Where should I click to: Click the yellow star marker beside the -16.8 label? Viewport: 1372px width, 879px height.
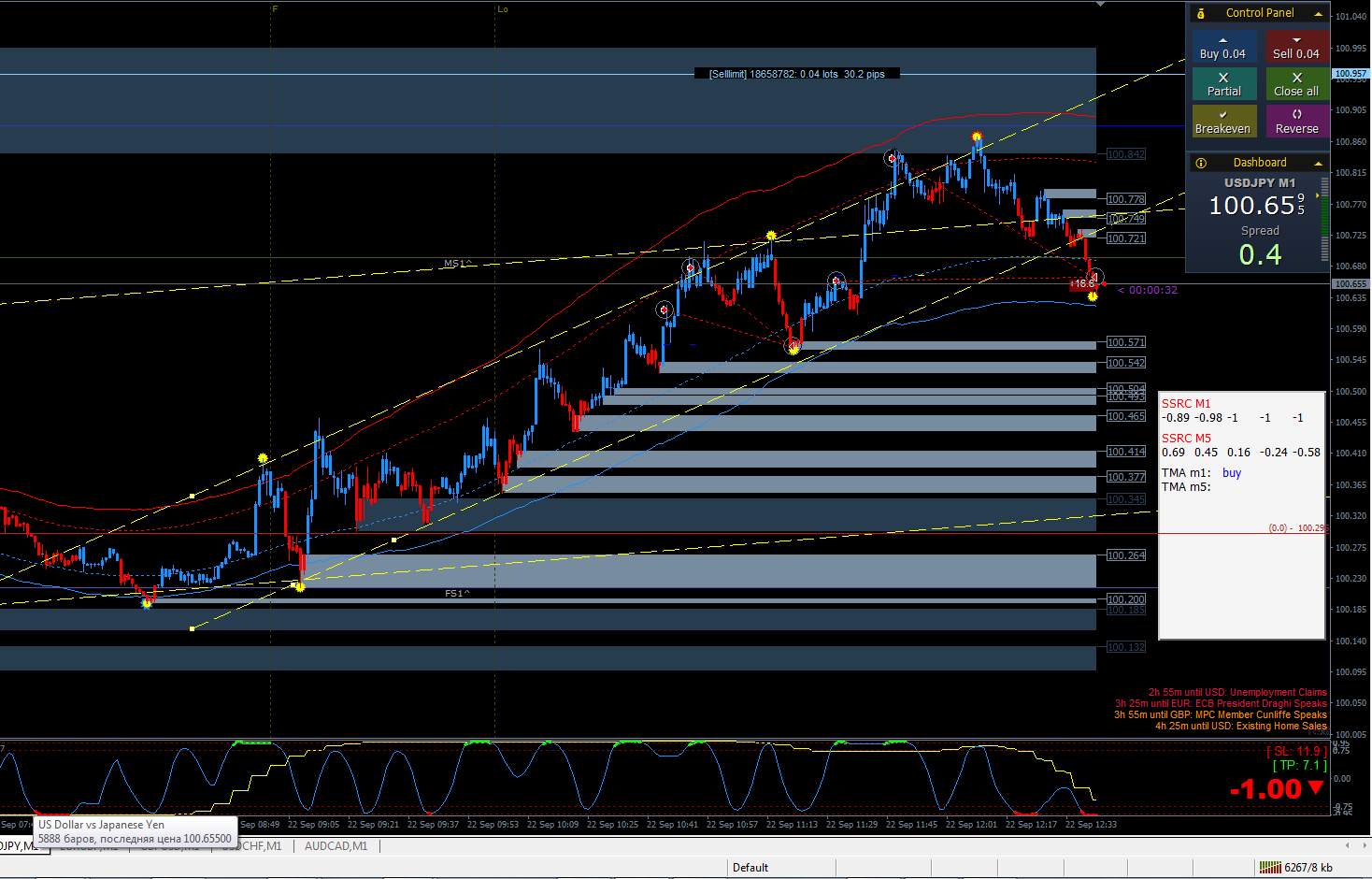[1093, 296]
